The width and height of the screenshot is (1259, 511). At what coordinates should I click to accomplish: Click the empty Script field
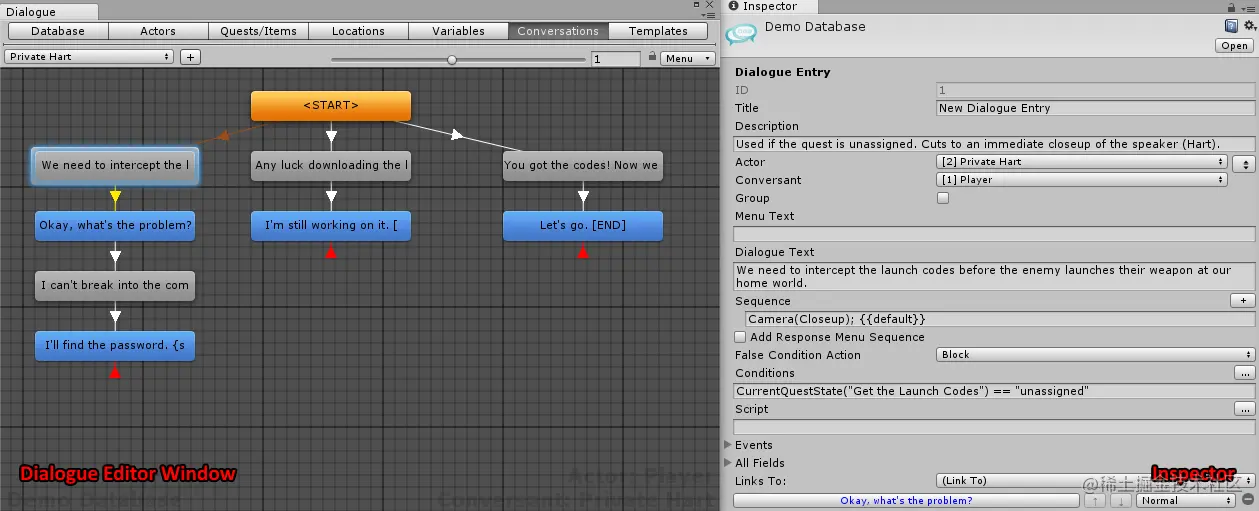click(x=994, y=427)
